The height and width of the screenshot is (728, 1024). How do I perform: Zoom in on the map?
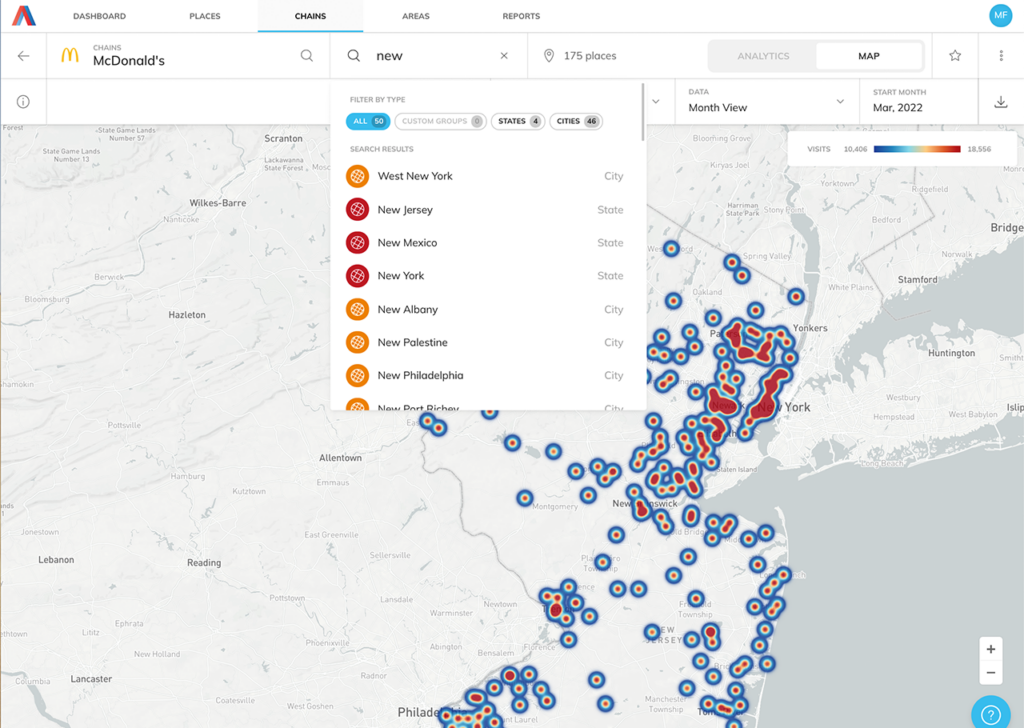990,649
